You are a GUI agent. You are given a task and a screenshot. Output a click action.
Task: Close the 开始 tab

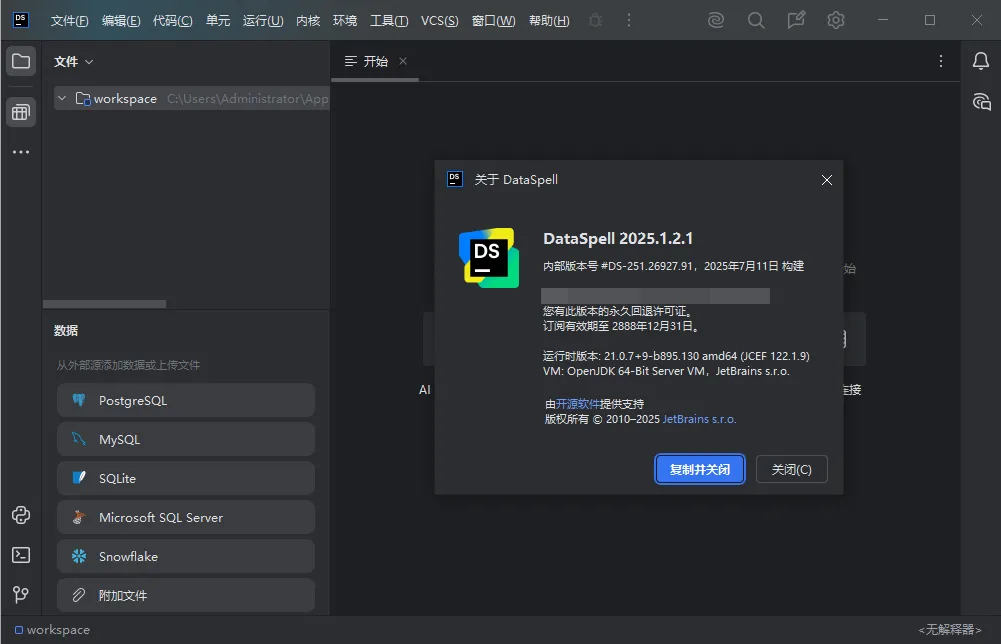click(x=403, y=62)
